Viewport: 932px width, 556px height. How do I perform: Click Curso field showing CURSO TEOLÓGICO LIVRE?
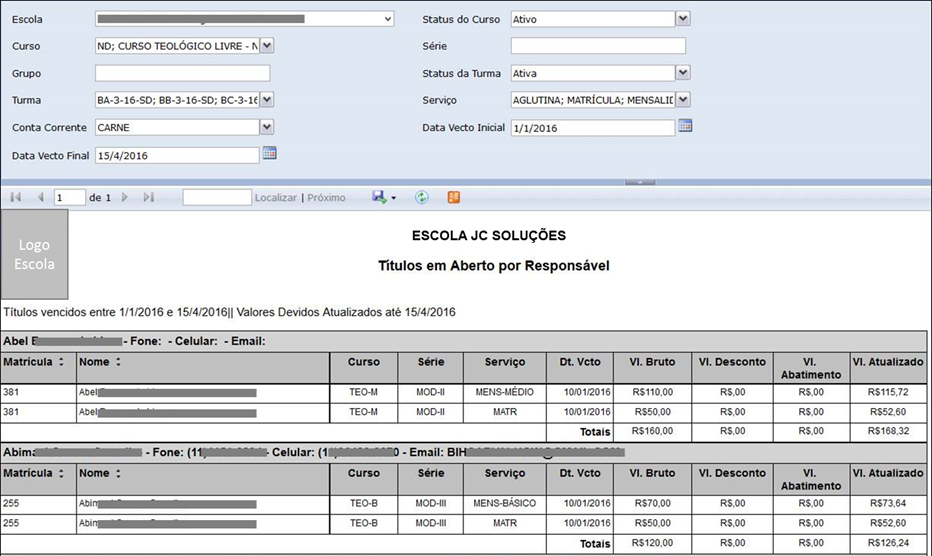(177, 46)
